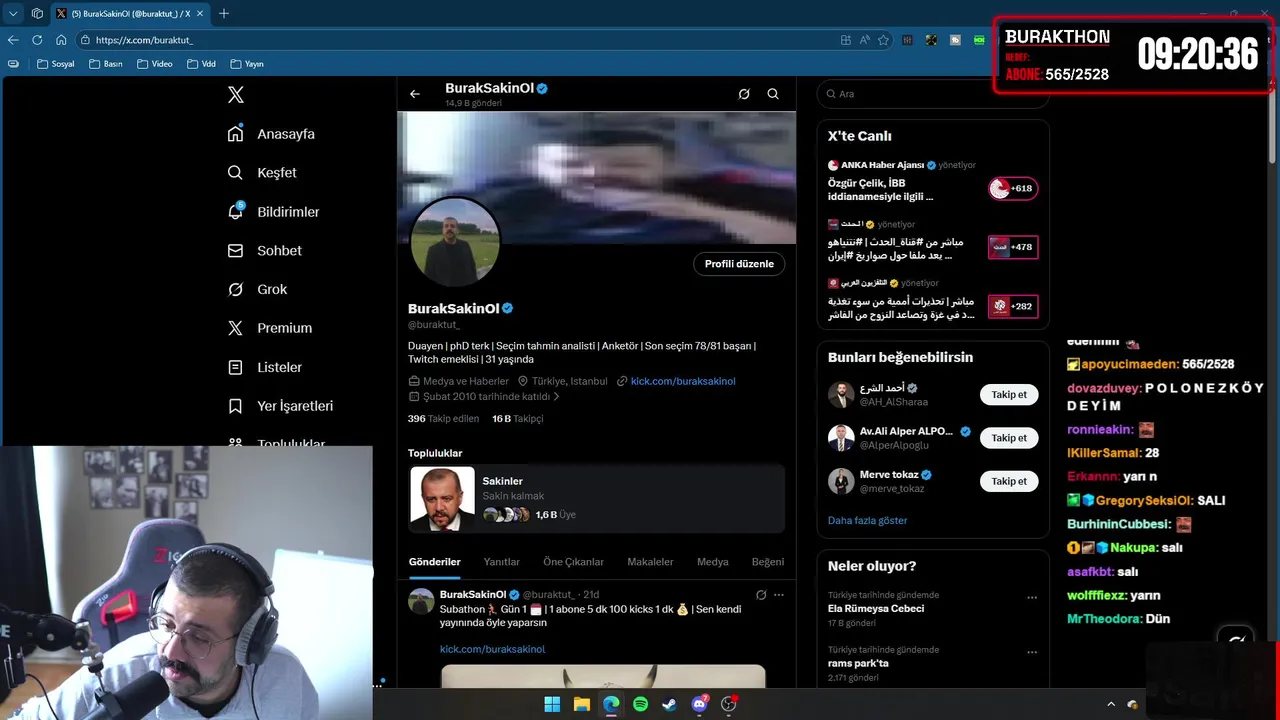Screen dimensions: 1280x720
Task: Open Yer İşaretleri bookmarks
Action: 280,406
